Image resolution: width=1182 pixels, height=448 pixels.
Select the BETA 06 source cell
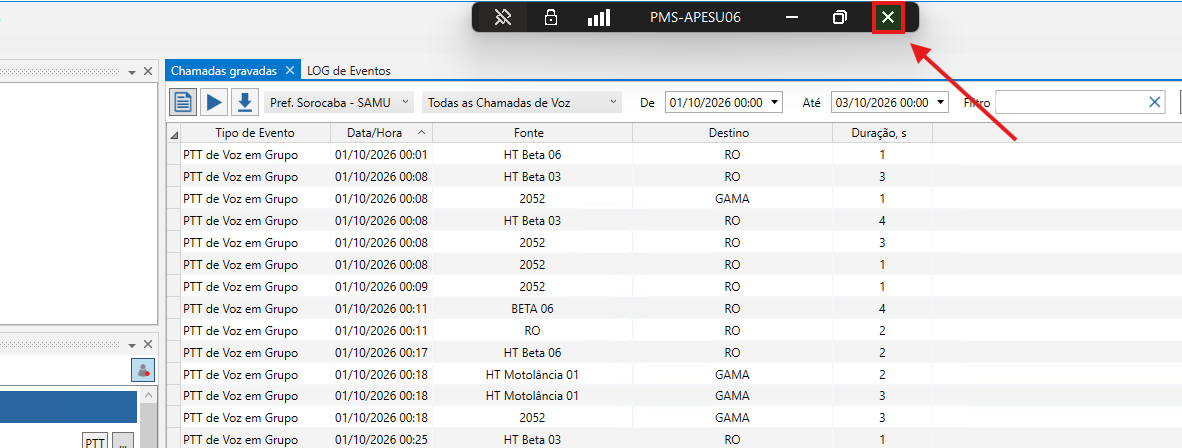[x=532, y=308]
